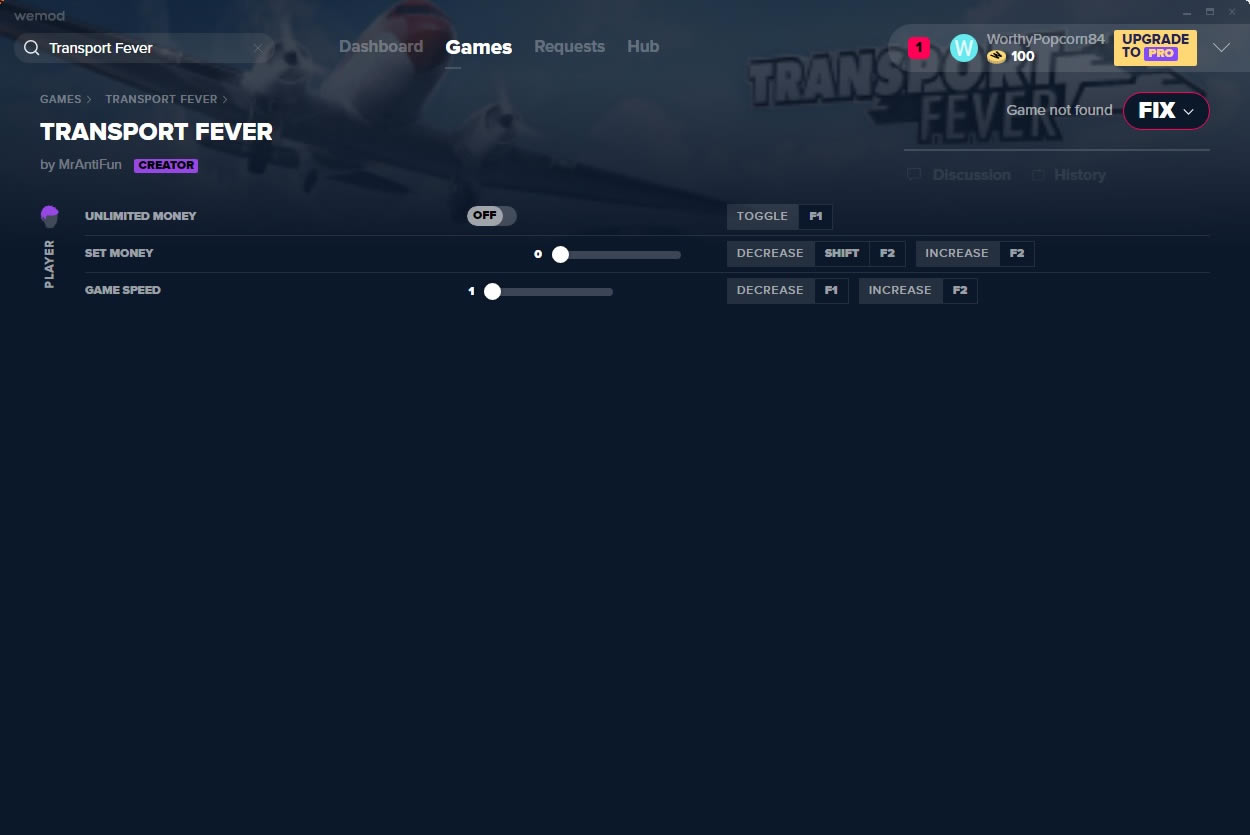Open the FIX dropdown menu
The width and height of the screenshot is (1250, 835).
(x=1166, y=111)
